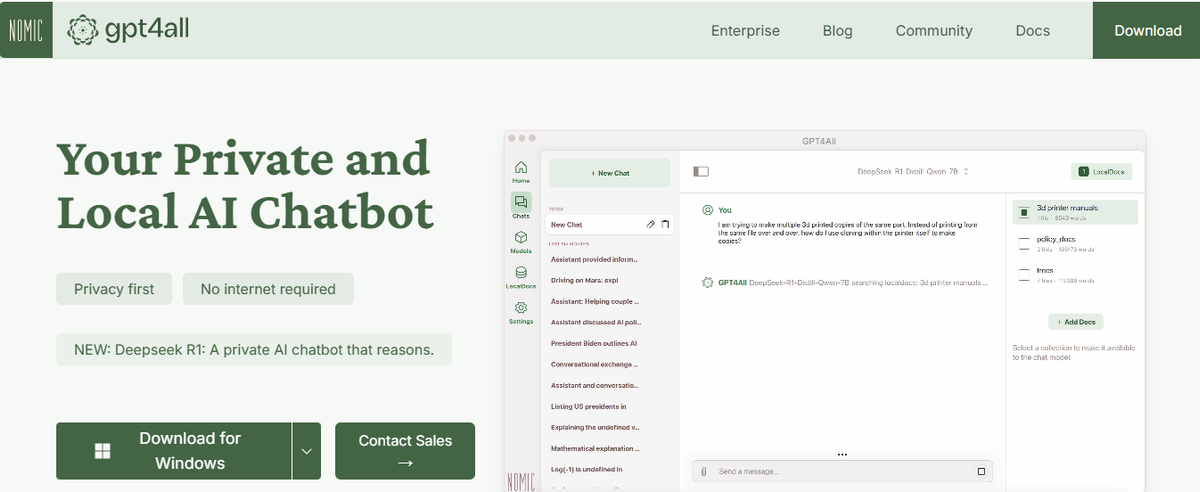Viewport: 1200px width, 492px height.
Task: Toggle the chat list panel icon
Action: click(701, 172)
